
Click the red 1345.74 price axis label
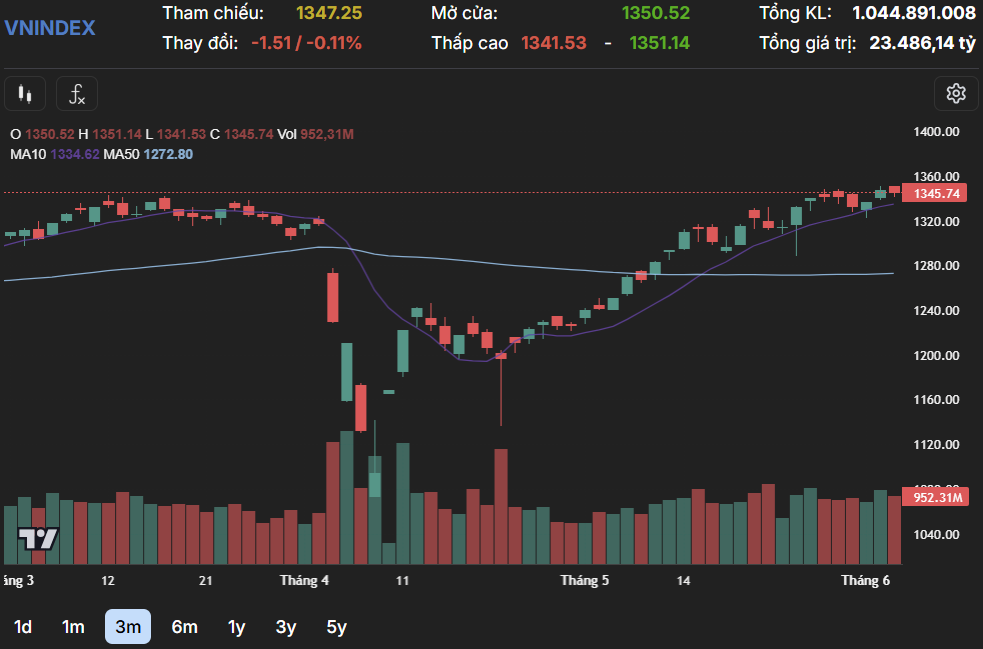937,193
